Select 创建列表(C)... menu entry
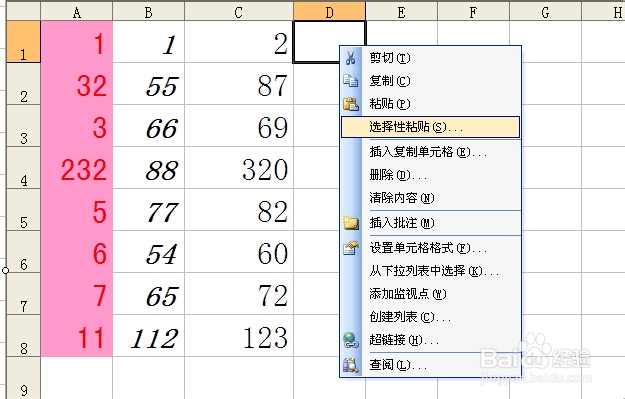625x399 pixels. [430, 317]
